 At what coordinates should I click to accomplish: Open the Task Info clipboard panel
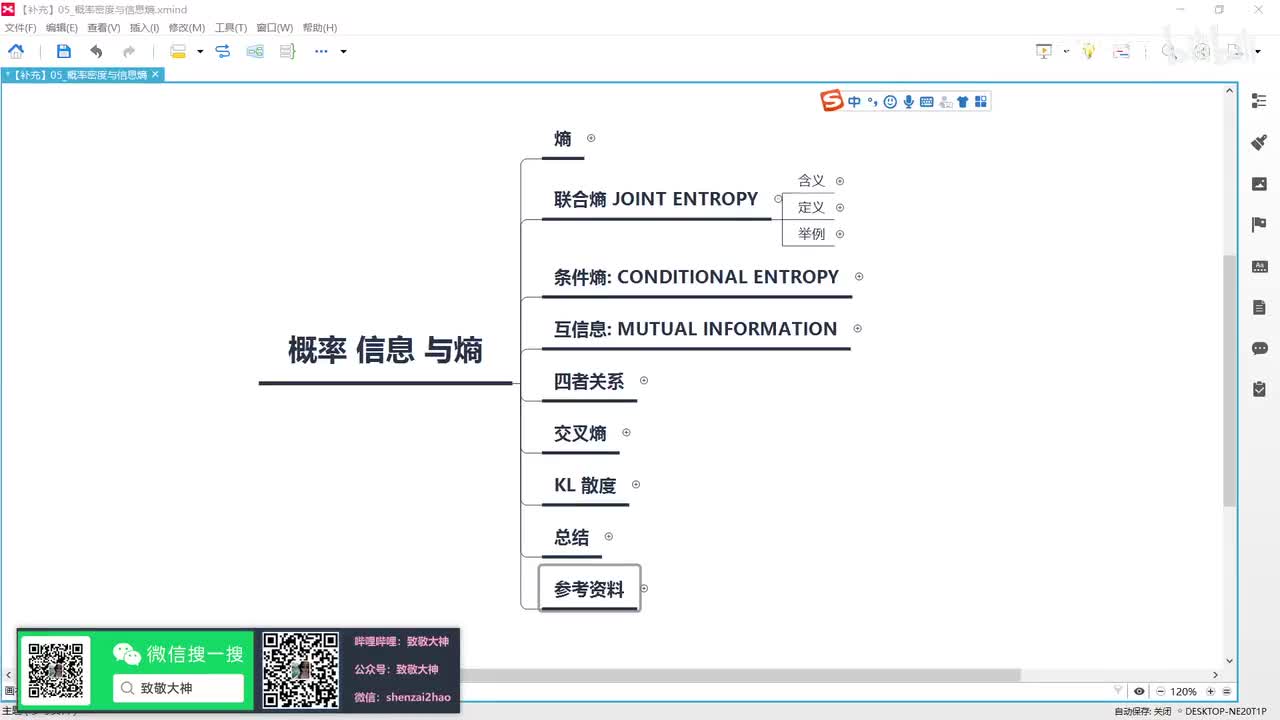(x=1259, y=389)
